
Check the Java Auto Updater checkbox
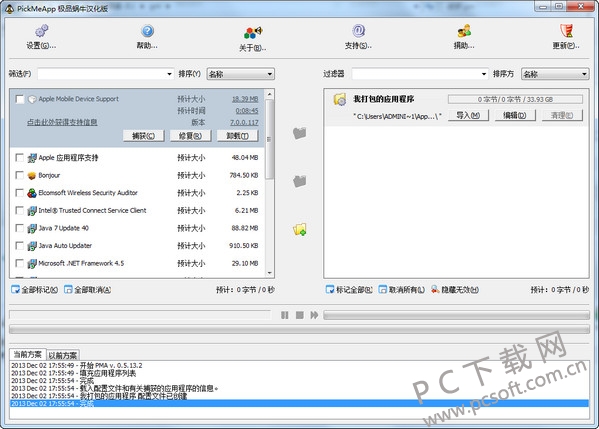pyautogui.click(x=19, y=245)
